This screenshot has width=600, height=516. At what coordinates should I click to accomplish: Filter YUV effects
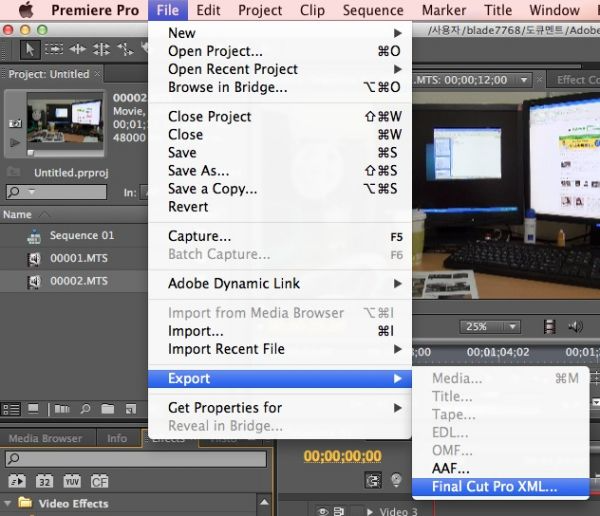click(72, 481)
